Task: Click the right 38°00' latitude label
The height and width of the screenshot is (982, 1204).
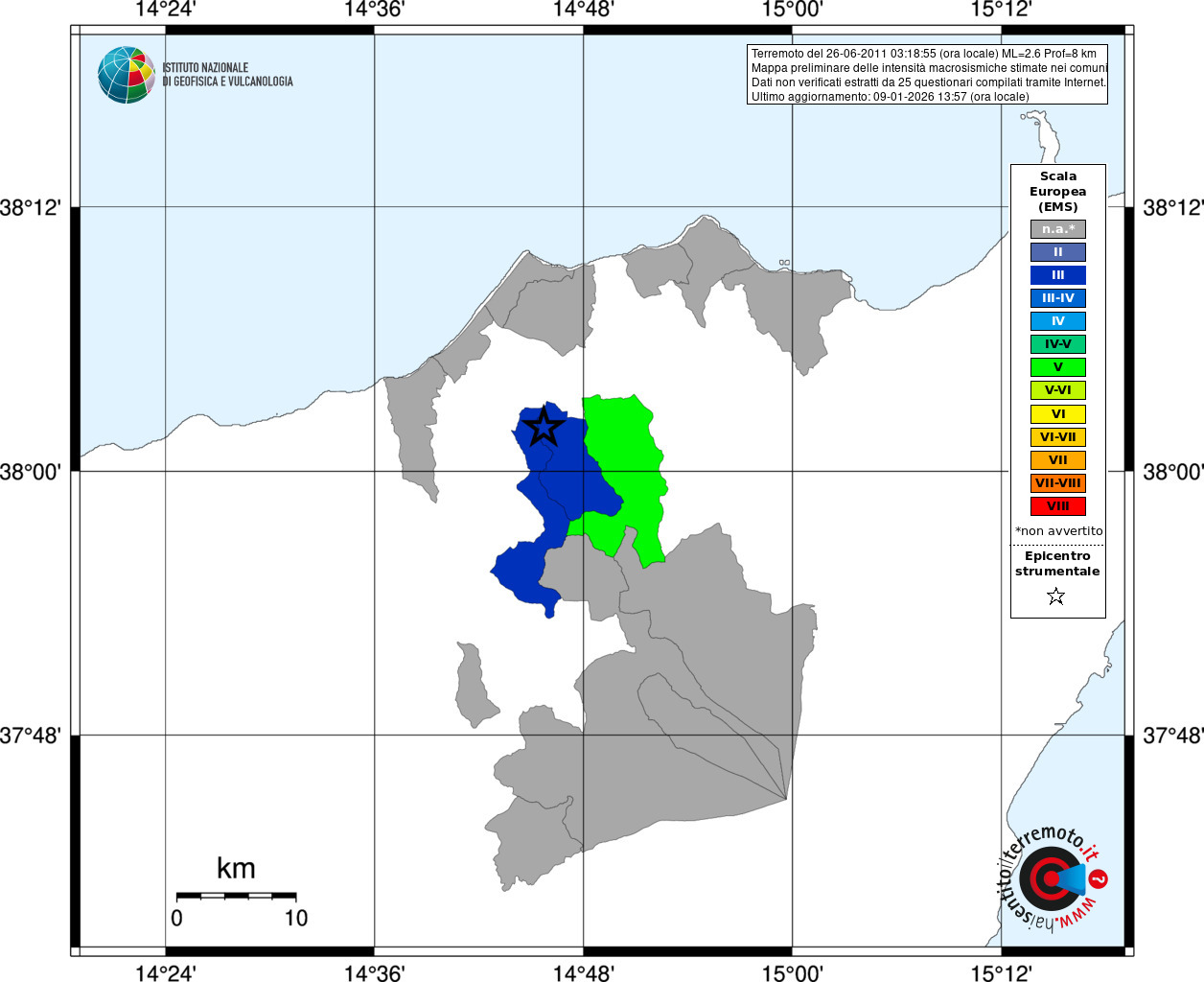Action: pos(1173,472)
